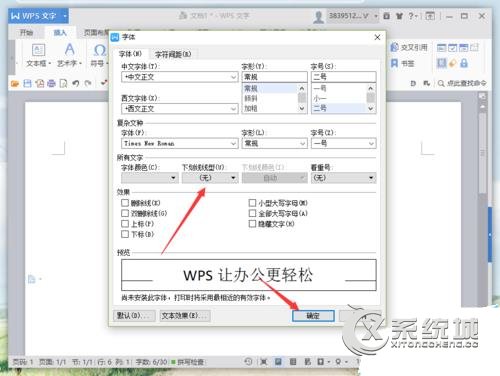This screenshot has width=500, height=376.
Task: Select 小一 in the font size list
Action: pos(320,98)
